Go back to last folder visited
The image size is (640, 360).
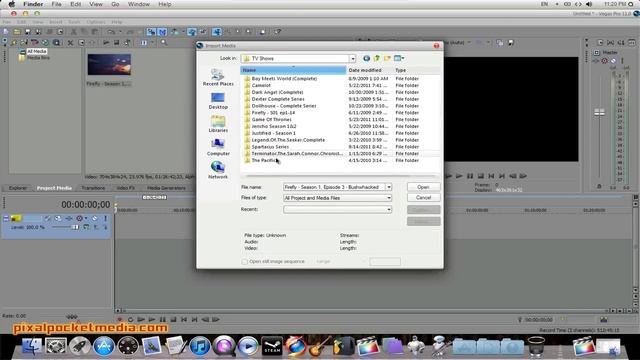(x=367, y=58)
